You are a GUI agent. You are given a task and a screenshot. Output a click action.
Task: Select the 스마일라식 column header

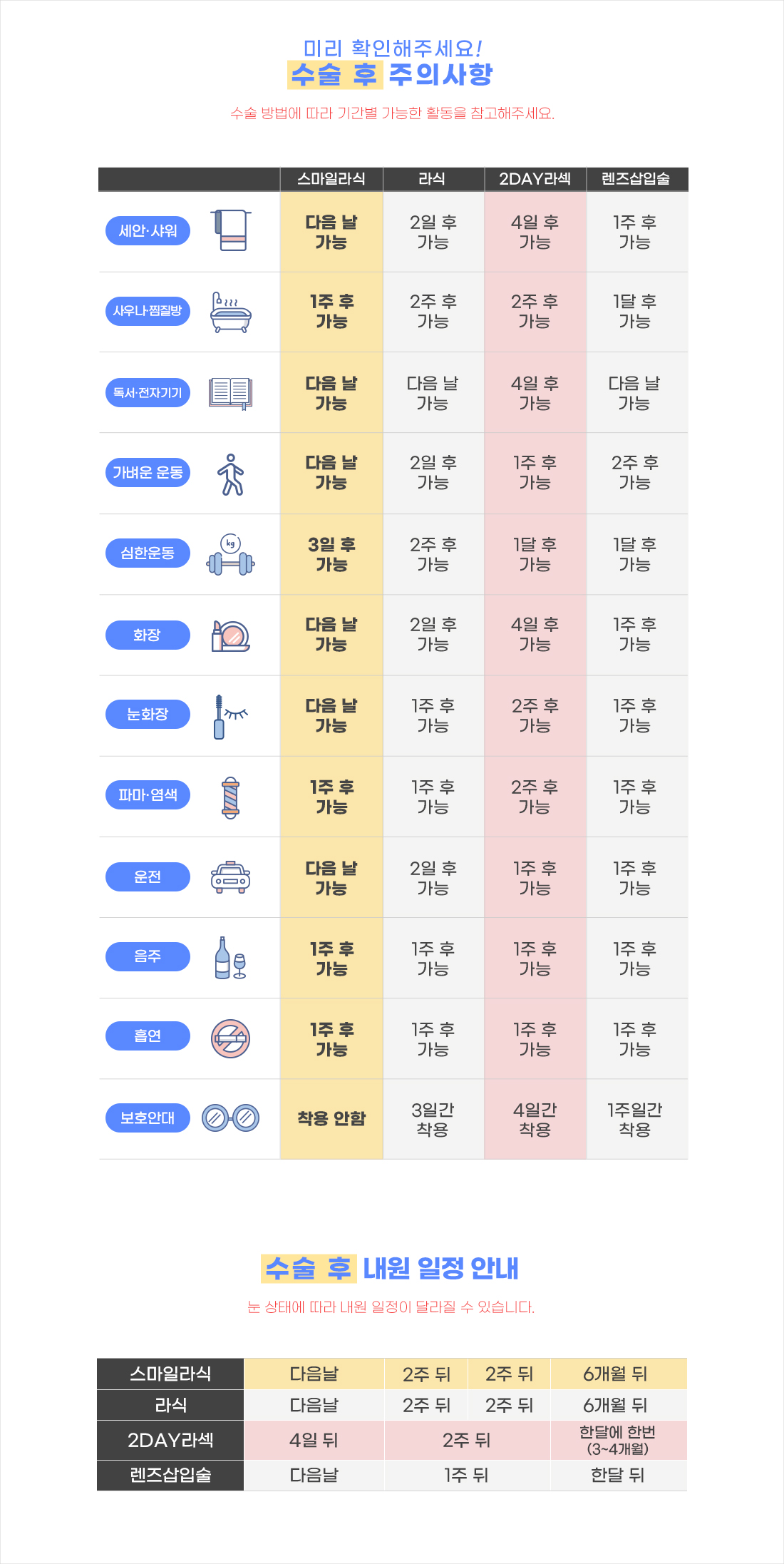point(331,179)
